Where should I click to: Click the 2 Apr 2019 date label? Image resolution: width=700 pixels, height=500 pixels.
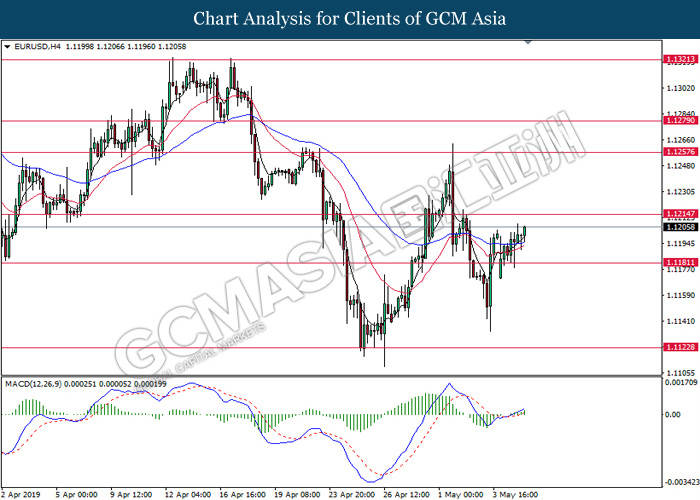22,493
